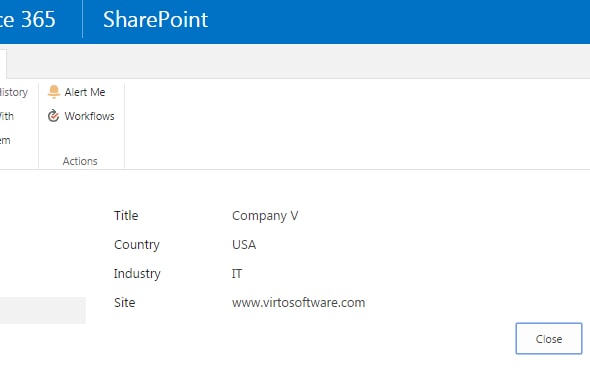
Task: Click the Site field label
Action: pos(125,303)
